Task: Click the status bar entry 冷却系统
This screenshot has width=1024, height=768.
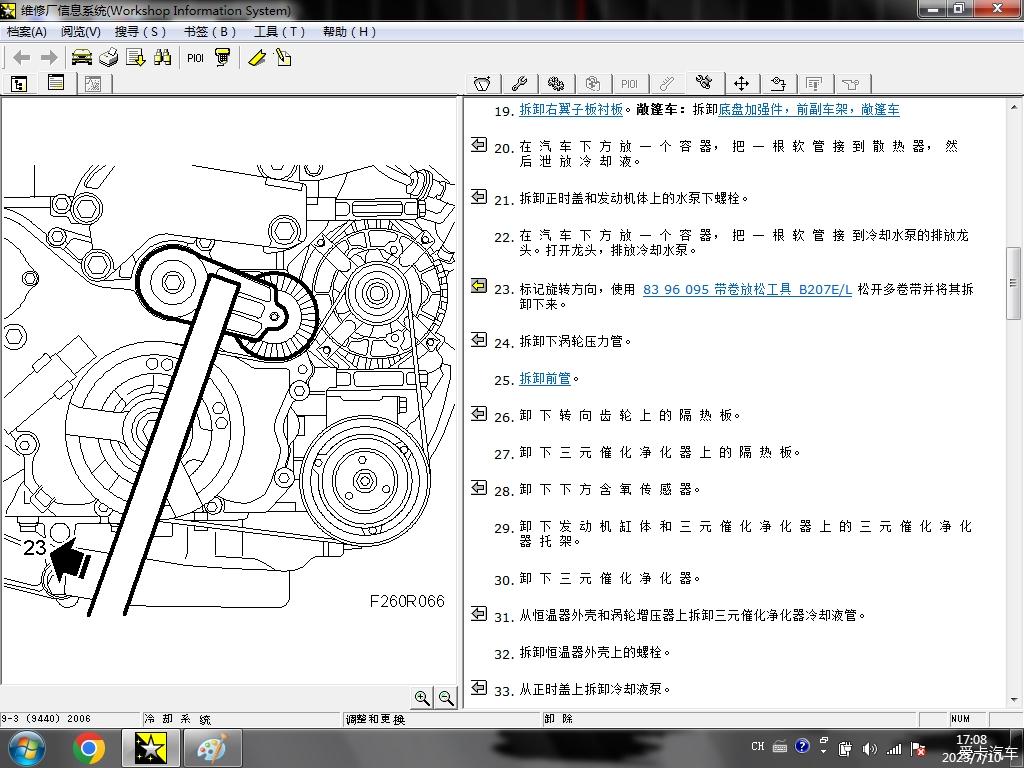Action: click(178, 719)
